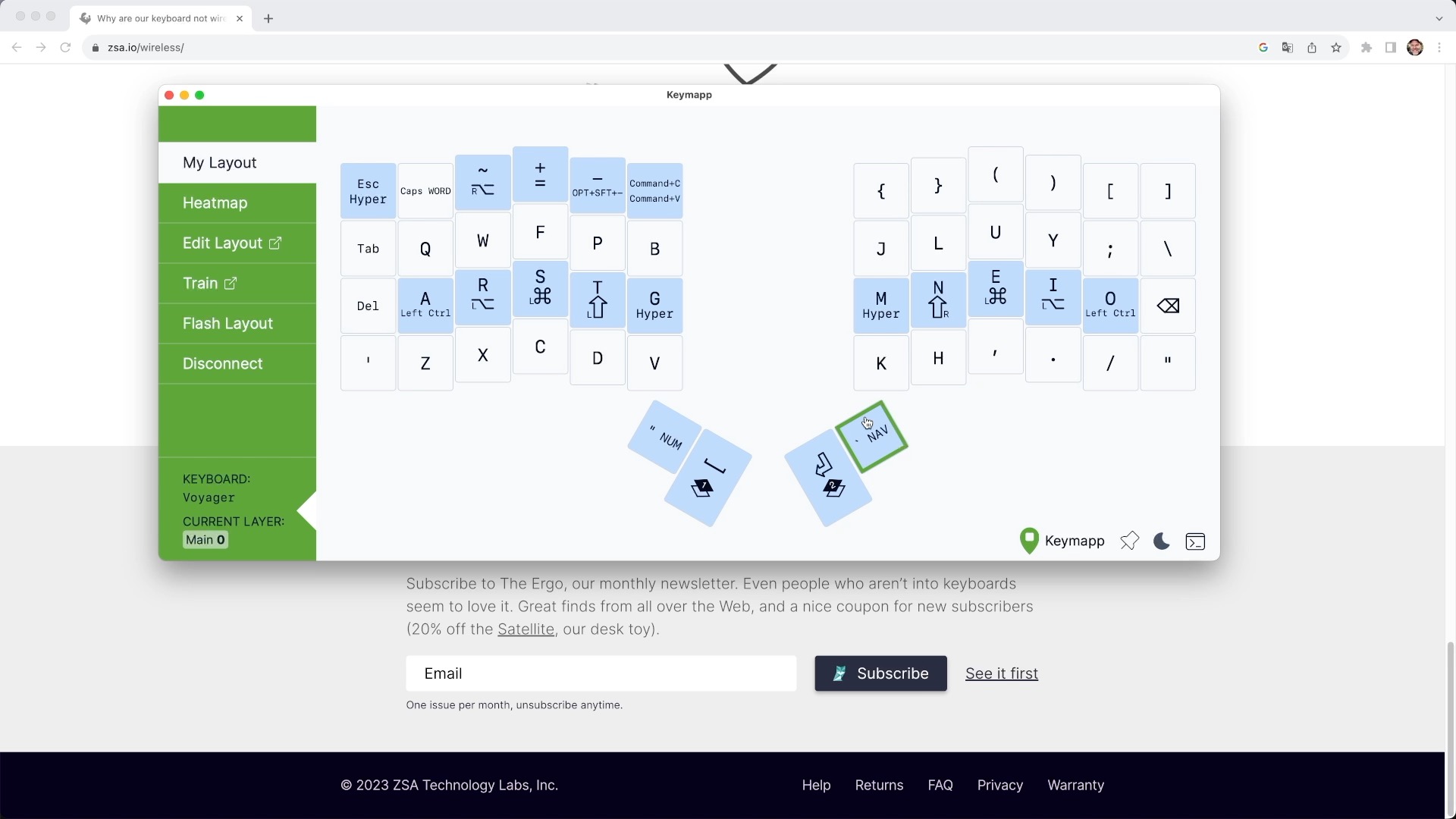Screen dimensions: 1456x819
Task: Open Edit Layout external link
Action: (230, 243)
